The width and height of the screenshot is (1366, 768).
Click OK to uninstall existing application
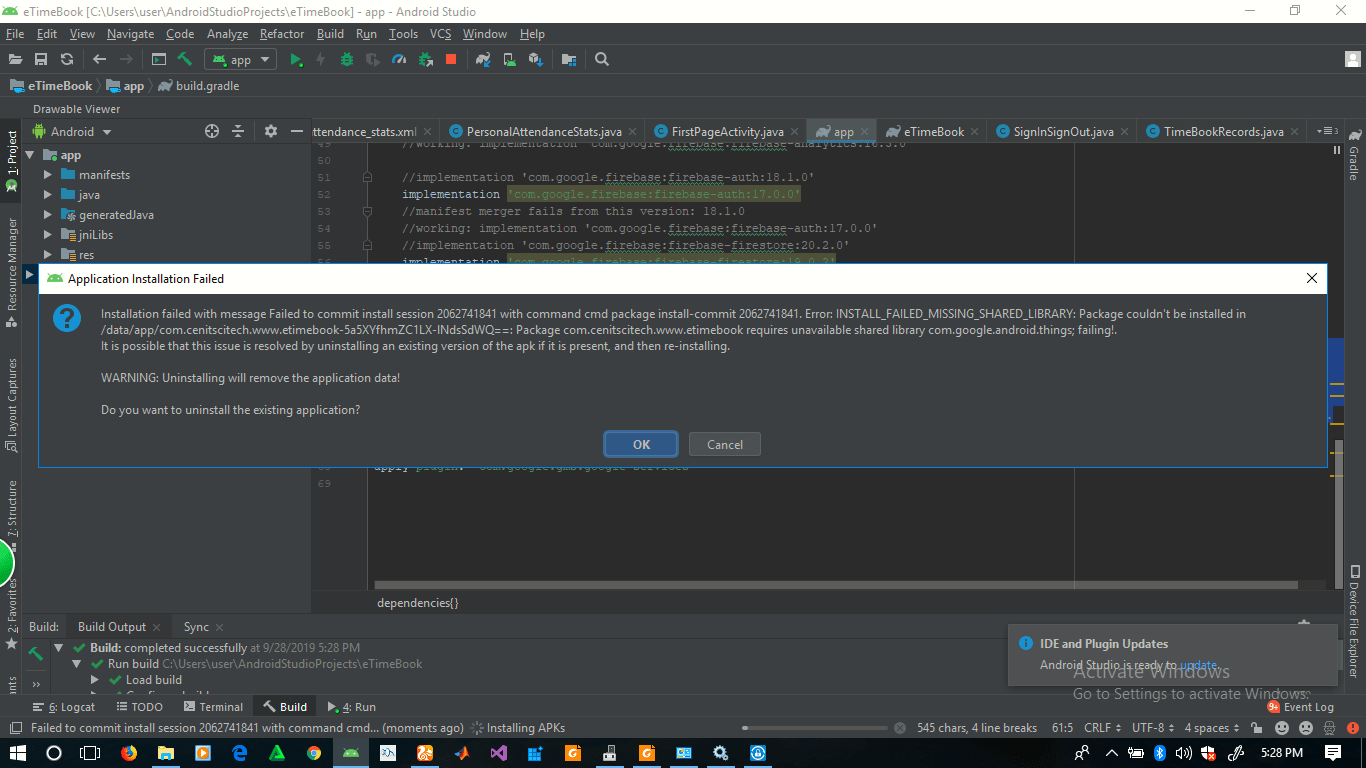point(640,444)
